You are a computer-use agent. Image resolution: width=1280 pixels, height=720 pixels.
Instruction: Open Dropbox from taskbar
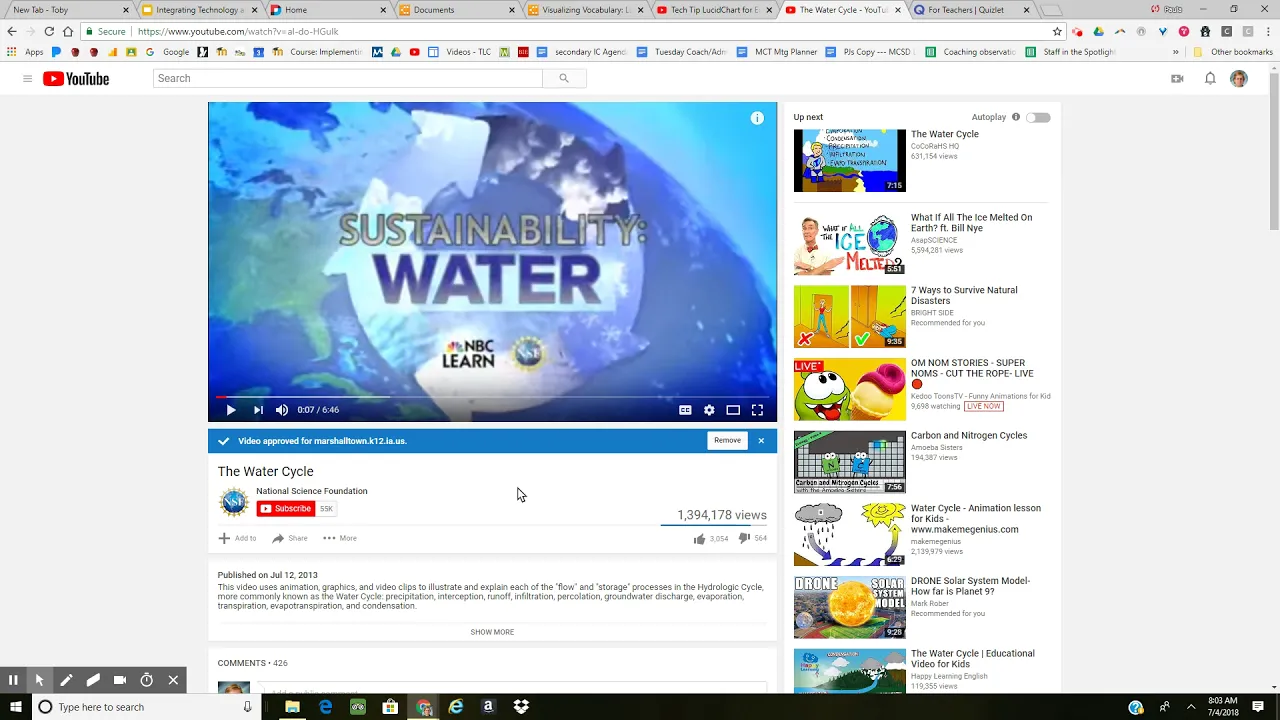pyautogui.click(x=521, y=707)
